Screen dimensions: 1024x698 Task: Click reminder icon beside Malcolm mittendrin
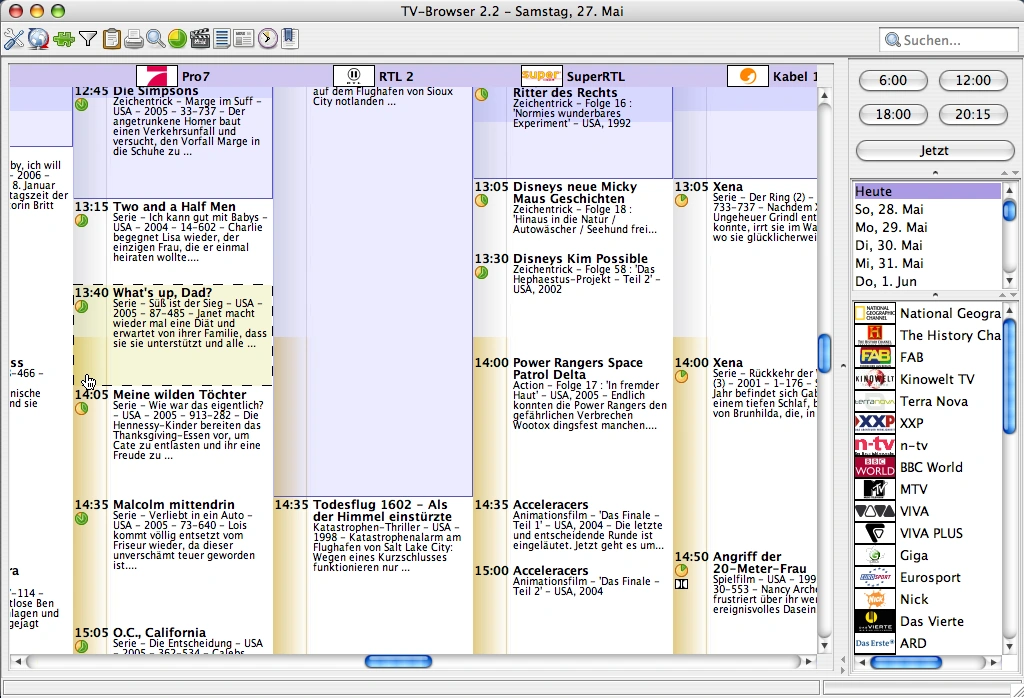pos(82,518)
